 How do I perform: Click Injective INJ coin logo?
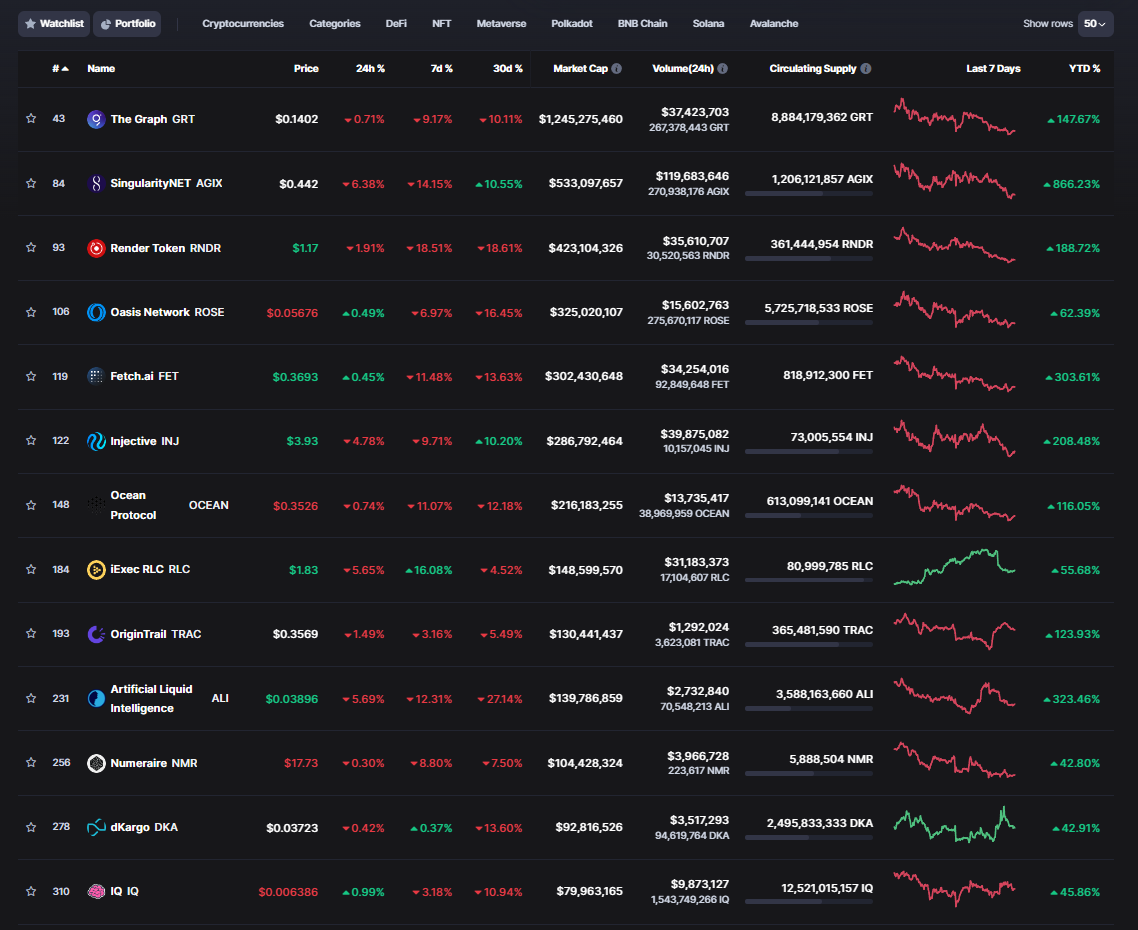click(96, 441)
